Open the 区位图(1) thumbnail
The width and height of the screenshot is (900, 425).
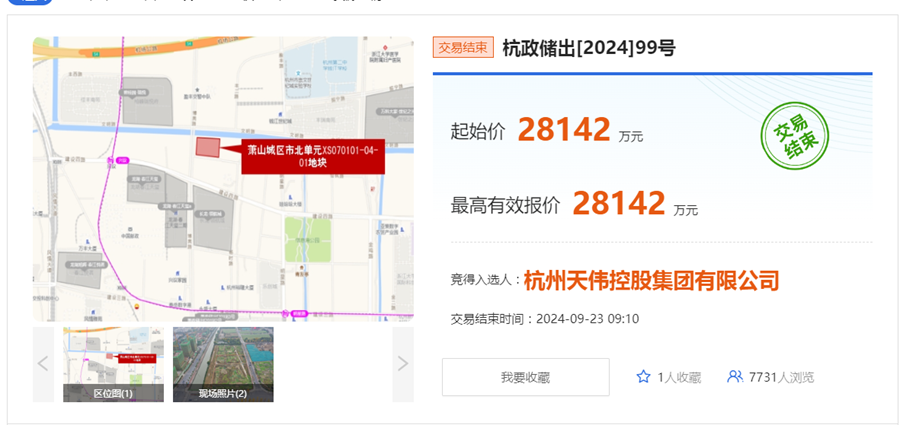pos(113,364)
